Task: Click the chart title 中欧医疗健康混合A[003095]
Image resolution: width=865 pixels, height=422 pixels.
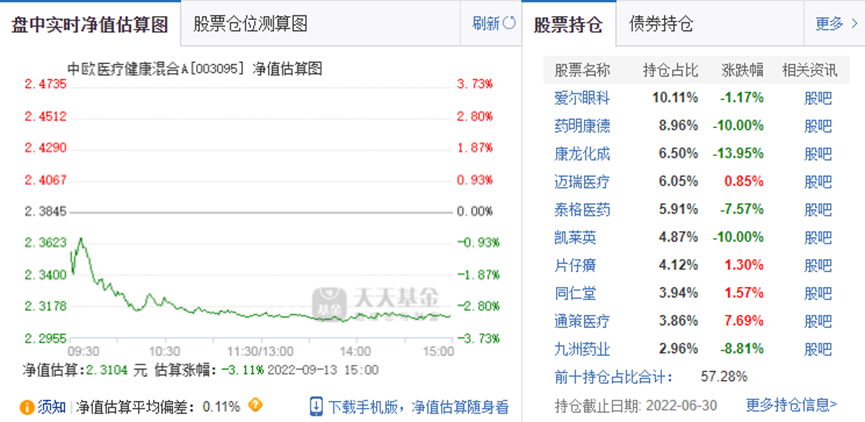Action: (x=155, y=68)
